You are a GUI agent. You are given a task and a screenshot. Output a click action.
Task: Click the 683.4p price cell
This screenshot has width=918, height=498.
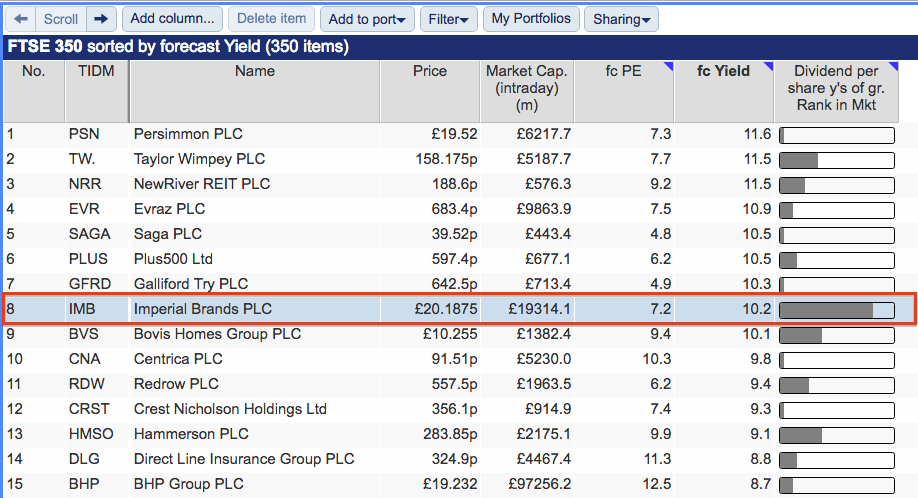(454, 209)
